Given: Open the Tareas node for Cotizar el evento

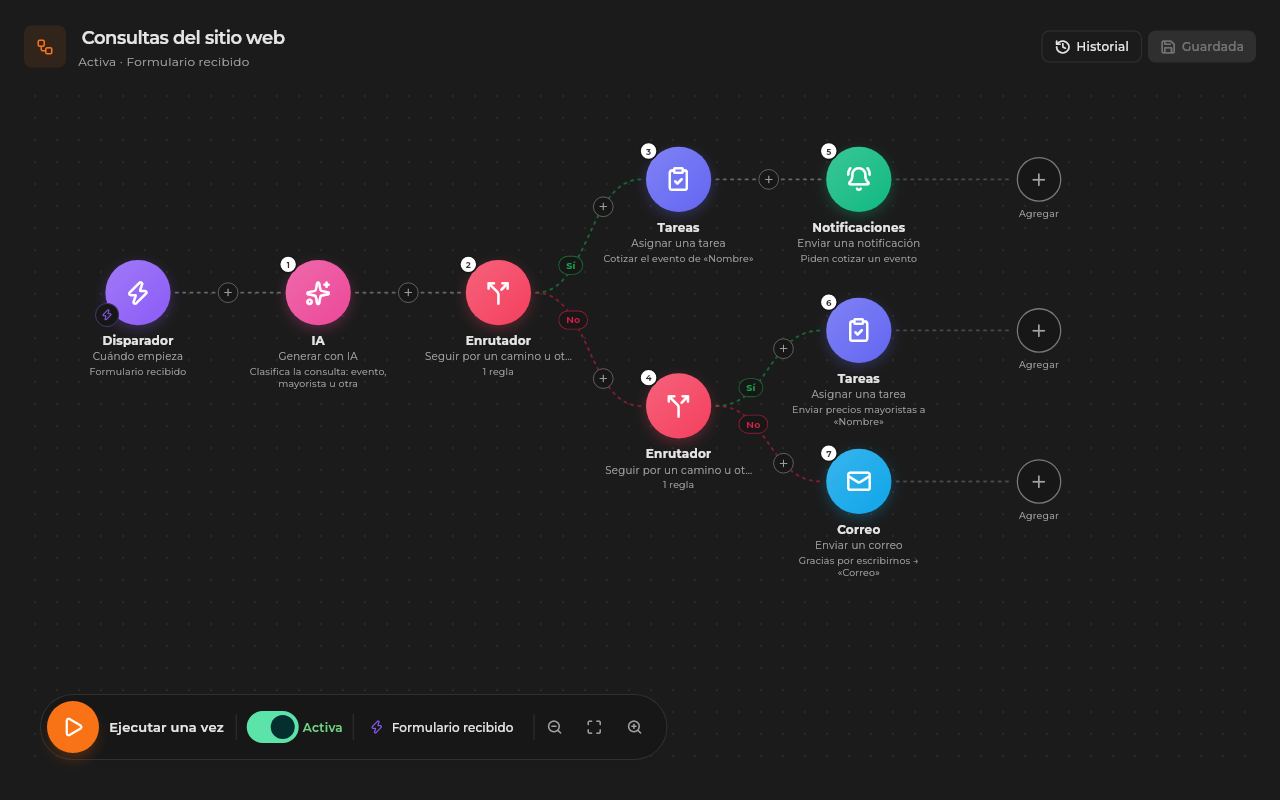Looking at the screenshot, I should pyautogui.click(x=678, y=180).
